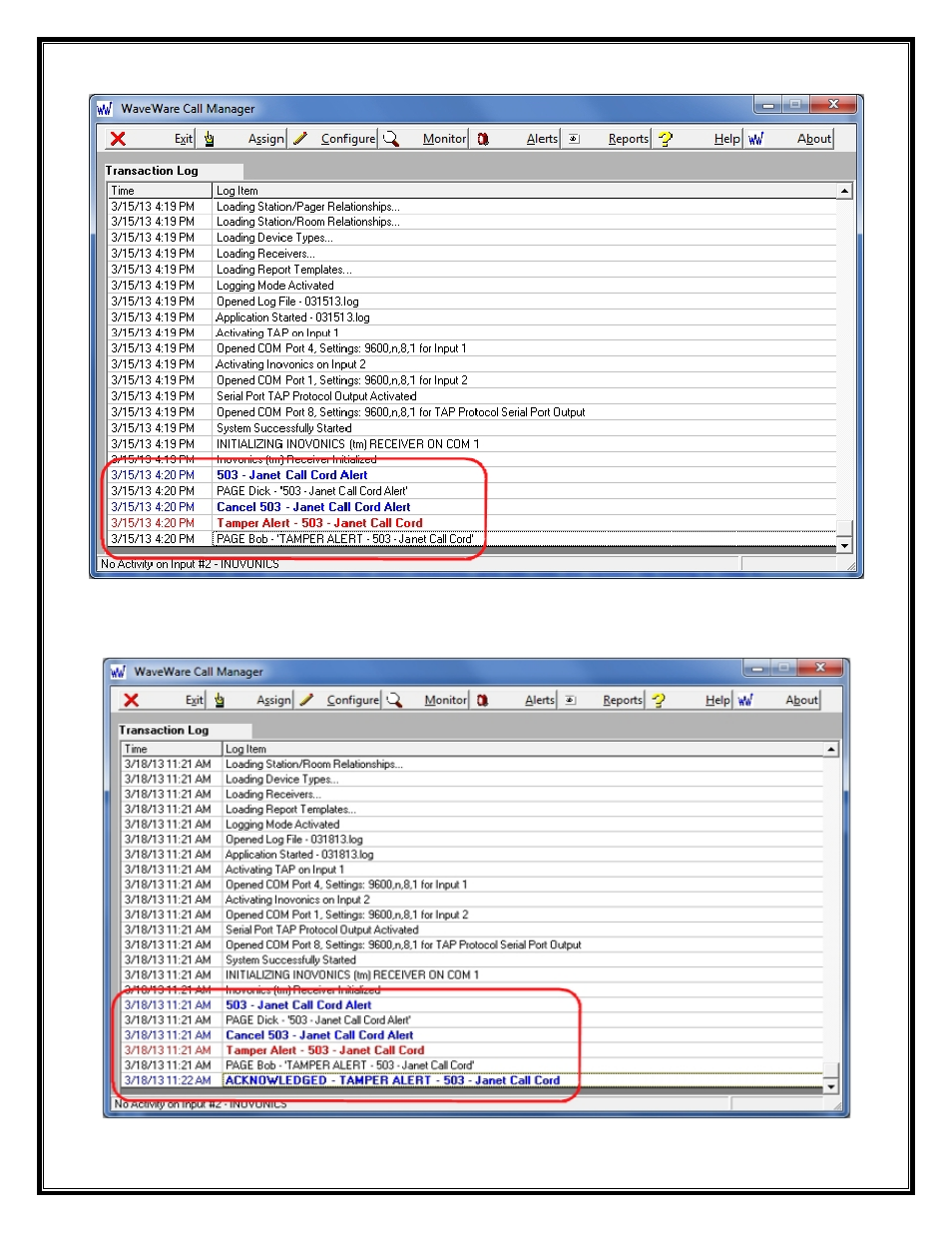Screen dimensions: 952x1233
Task: Click scrollbar thumb in 3/18/13 transaction log
Action: tap(831, 1071)
